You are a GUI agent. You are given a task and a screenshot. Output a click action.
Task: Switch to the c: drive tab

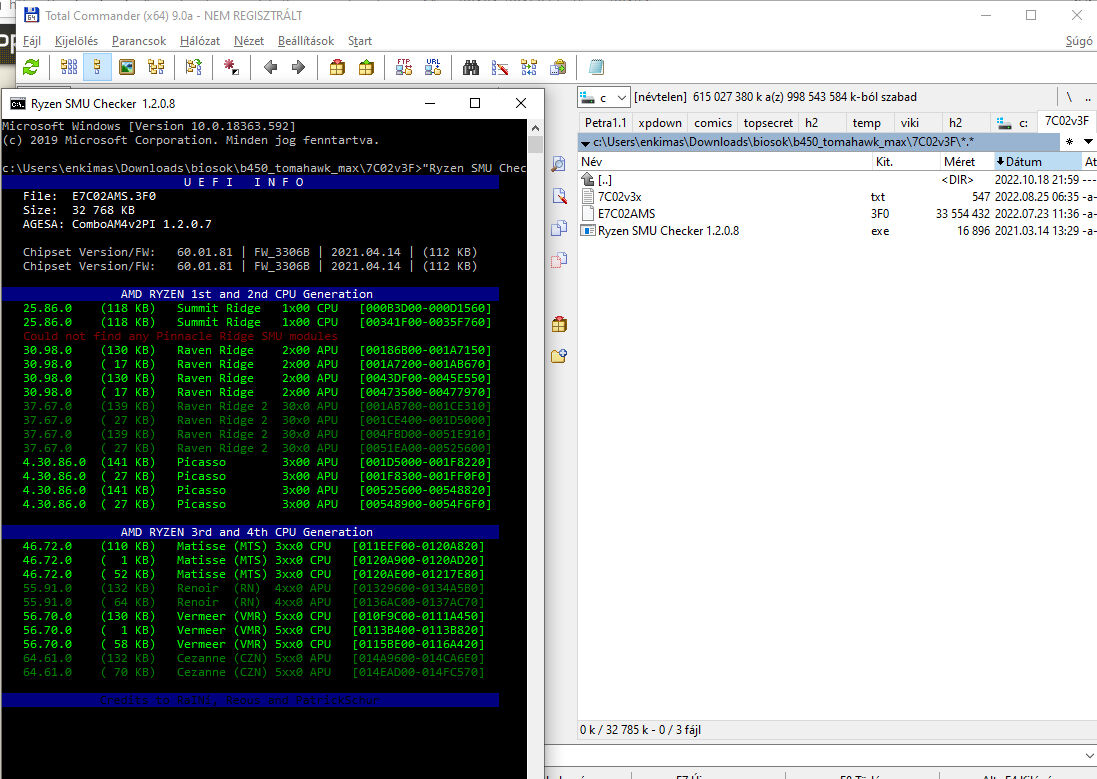[x=1013, y=122]
